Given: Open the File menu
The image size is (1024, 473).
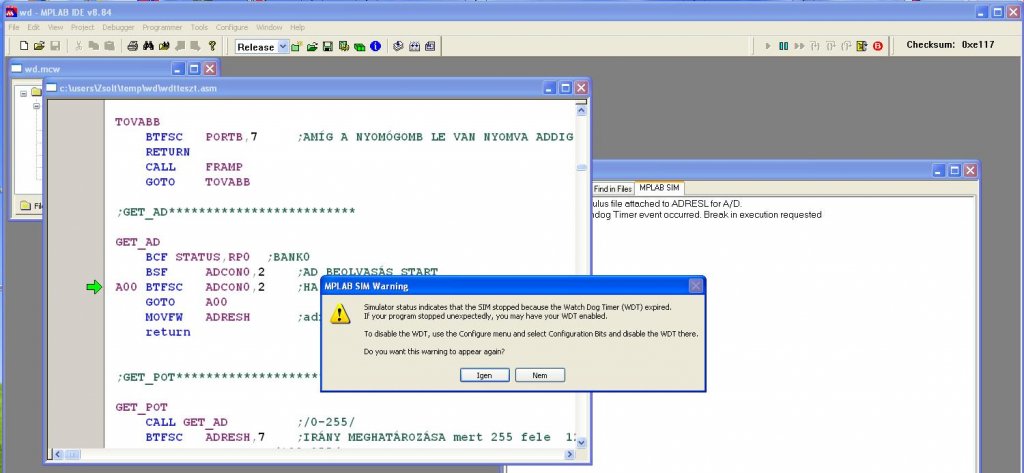Looking at the screenshot, I should (14, 27).
